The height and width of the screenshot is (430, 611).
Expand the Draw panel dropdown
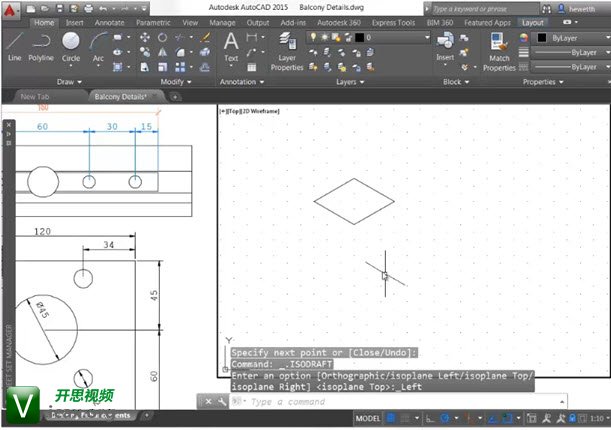pyautogui.click(x=70, y=81)
